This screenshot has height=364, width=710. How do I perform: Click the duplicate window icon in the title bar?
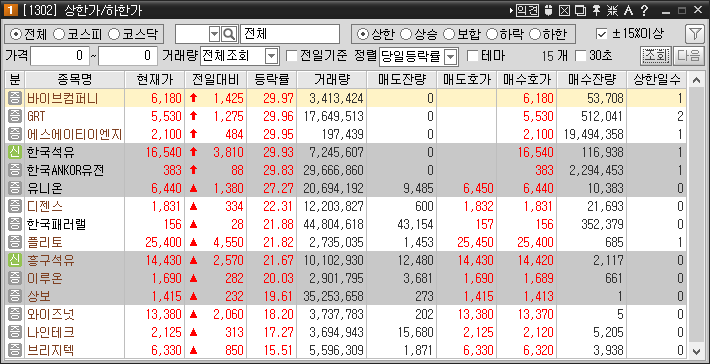(581, 10)
